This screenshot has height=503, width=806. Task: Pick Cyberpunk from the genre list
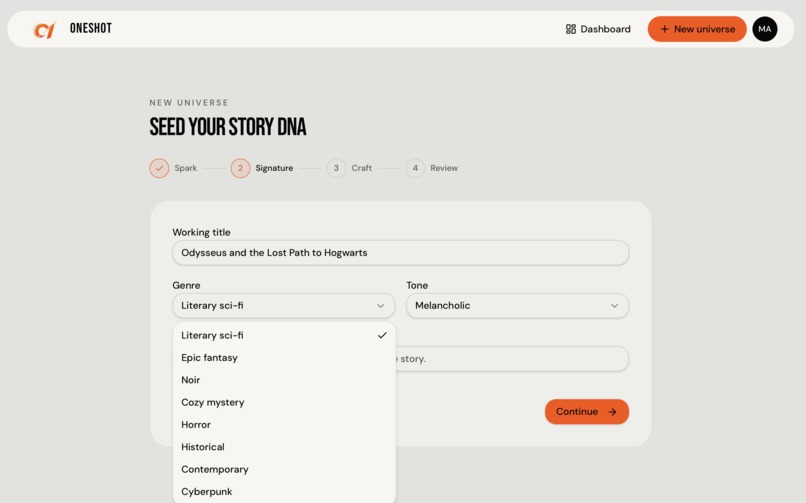pyautogui.click(x=284, y=492)
